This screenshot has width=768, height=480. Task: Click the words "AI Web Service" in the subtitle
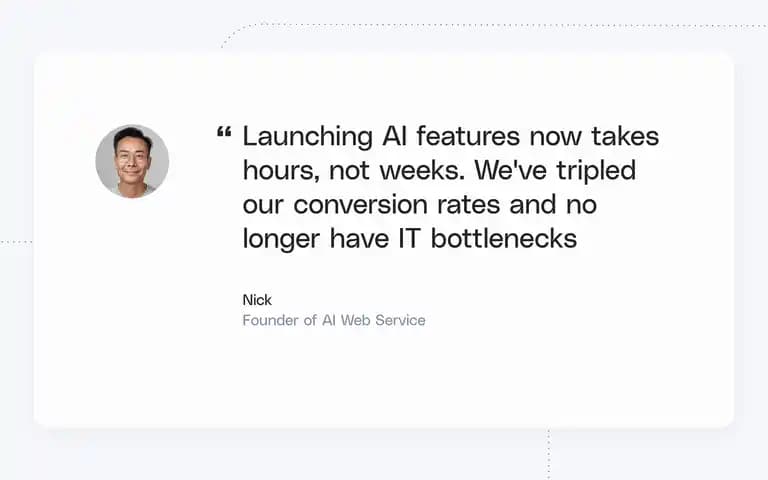tap(374, 320)
